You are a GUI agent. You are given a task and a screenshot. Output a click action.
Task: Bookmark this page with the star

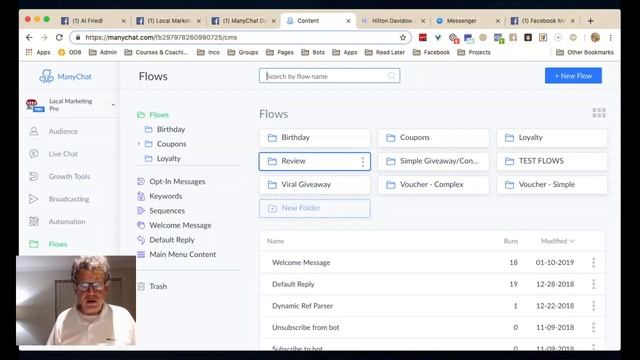click(403, 38)
